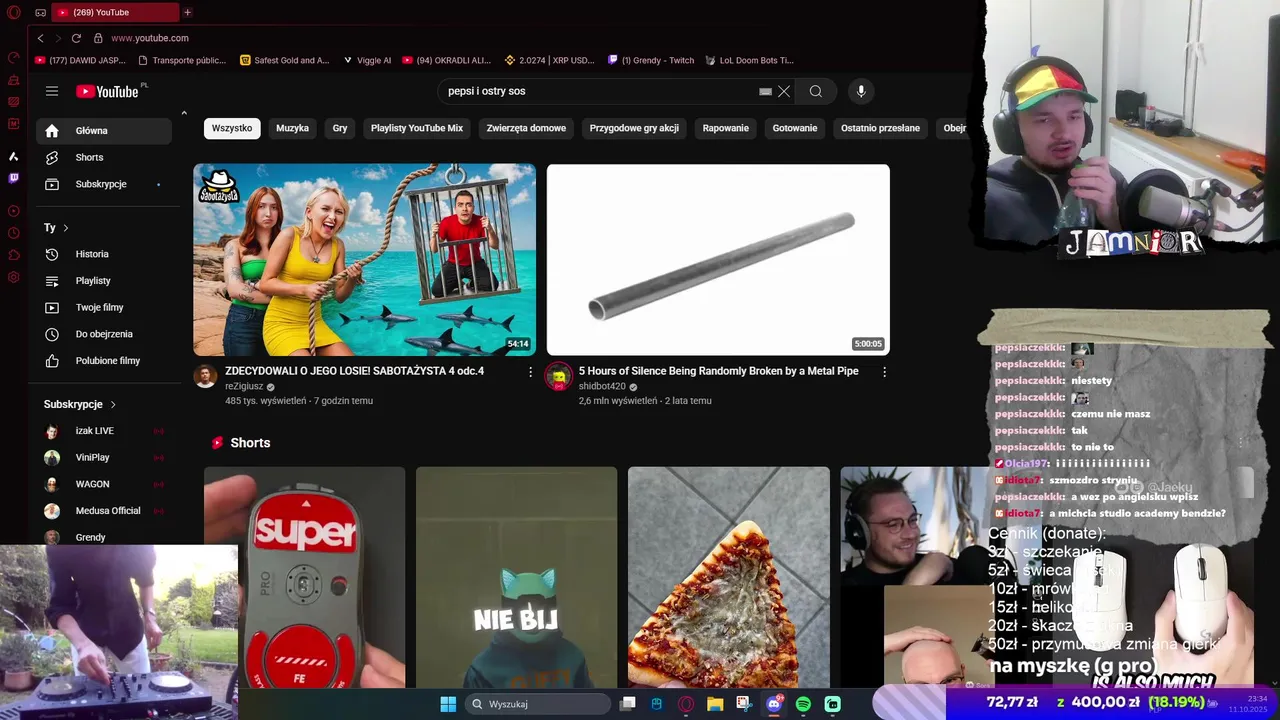1280x720 pixels.
Task: Clear the search box with the X icon
Action: 784,91
